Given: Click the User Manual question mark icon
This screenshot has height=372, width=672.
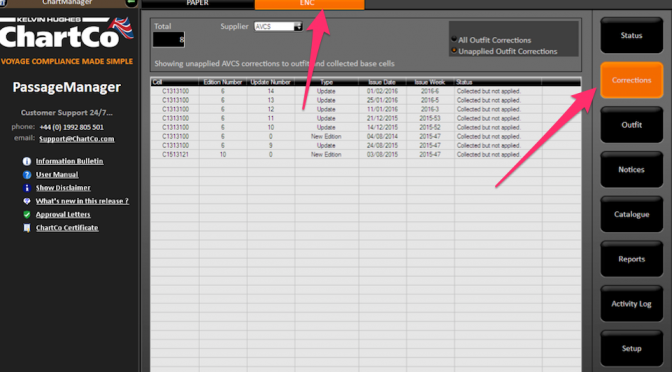Looking at the screenshot, I should pos(27,175).
